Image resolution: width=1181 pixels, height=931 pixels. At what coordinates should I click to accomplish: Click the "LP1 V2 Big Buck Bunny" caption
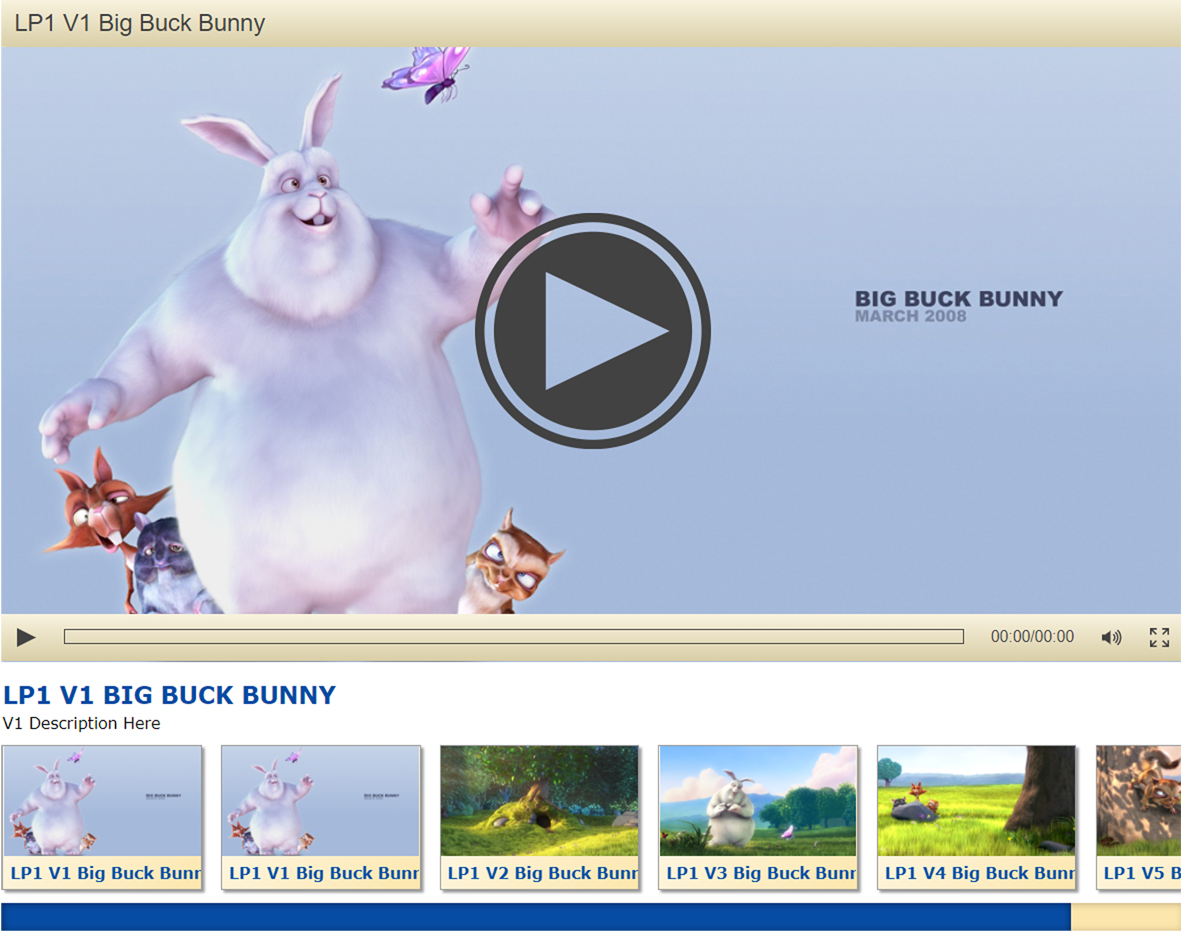(x=542, y=873)
